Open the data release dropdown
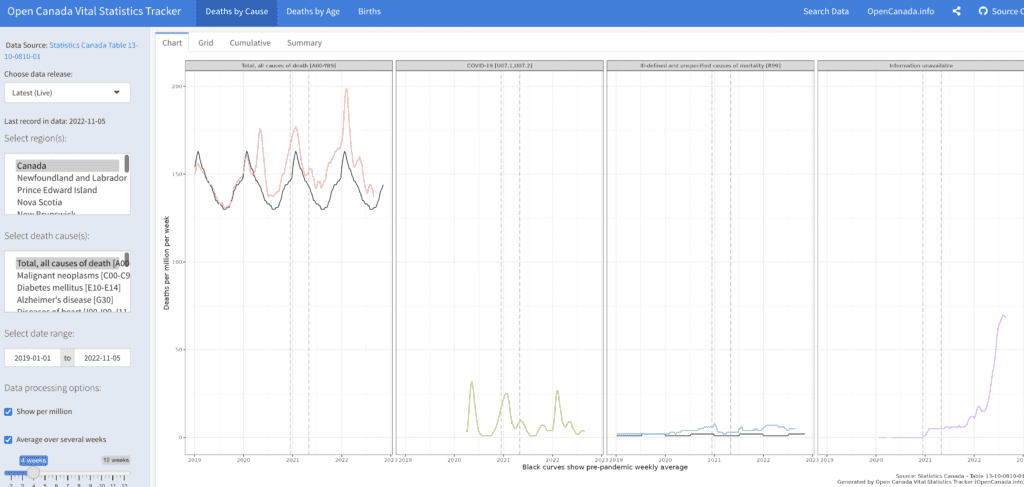Viewport: 1024px width, 487px height. (x=67, y=93)
